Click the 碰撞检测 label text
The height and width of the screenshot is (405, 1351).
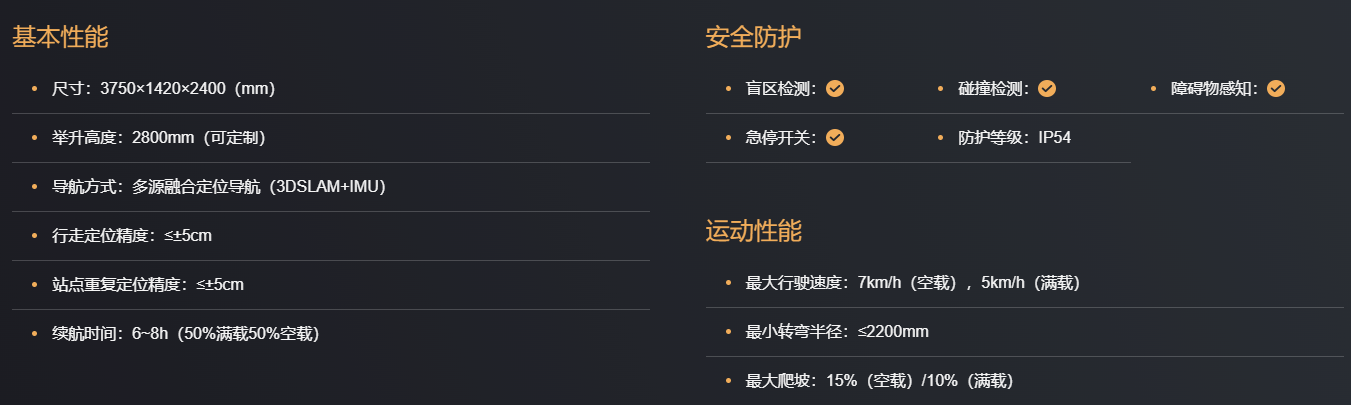[x=992, y=89]
